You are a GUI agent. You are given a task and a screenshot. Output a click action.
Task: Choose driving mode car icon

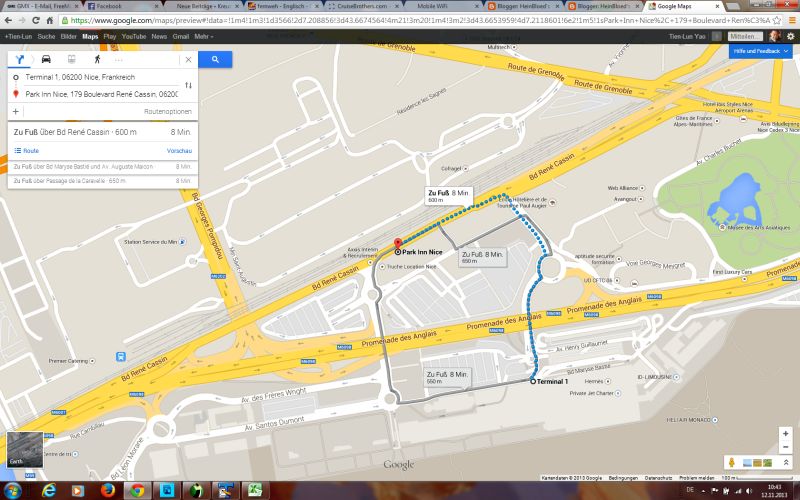coord(46,59)
